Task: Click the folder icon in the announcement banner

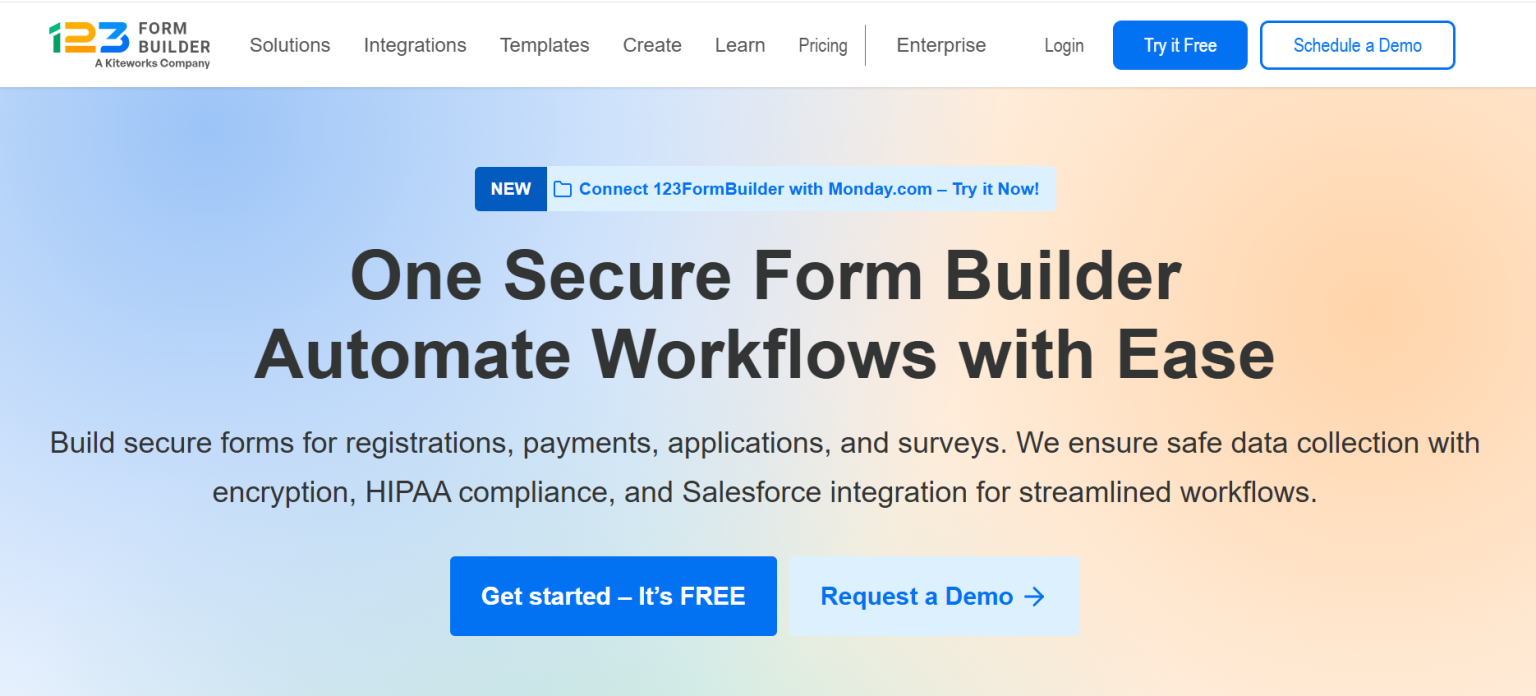Action: click(563, 189)
